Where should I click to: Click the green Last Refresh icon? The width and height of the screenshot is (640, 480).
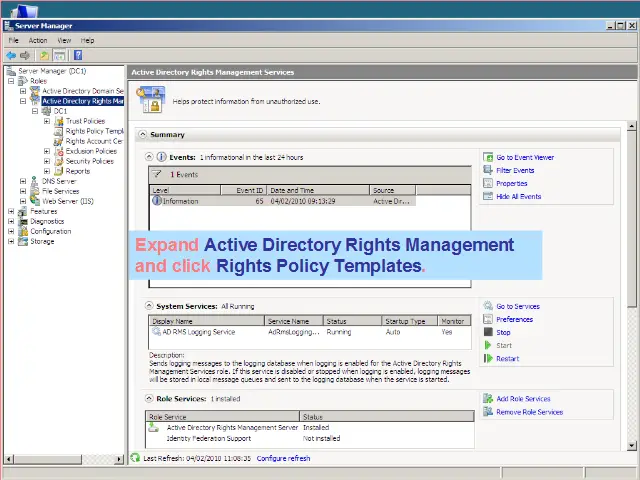click(135, 458)
